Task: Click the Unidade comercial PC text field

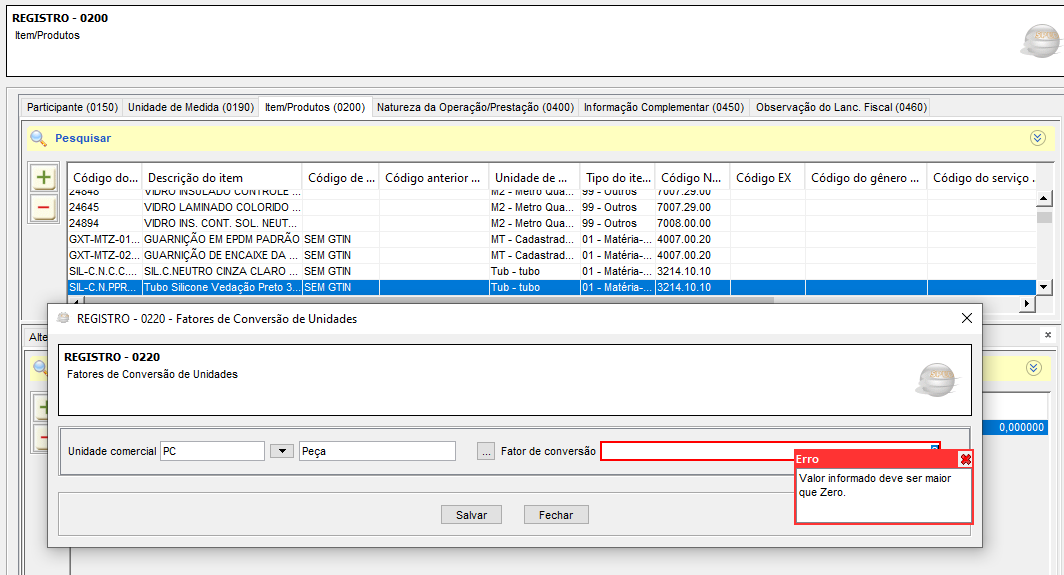Action: [212, 451]
